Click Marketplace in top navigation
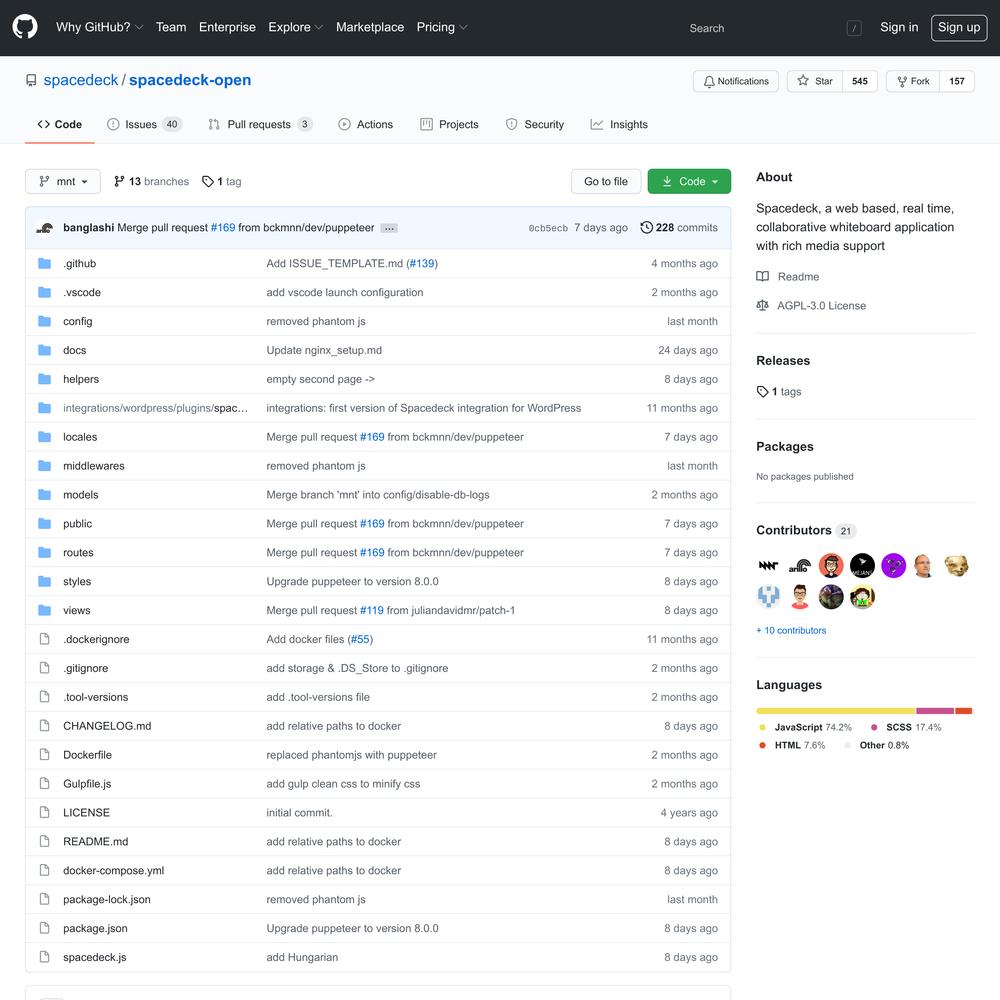The image size is (1000, 1000). click(x=370, y=27)
